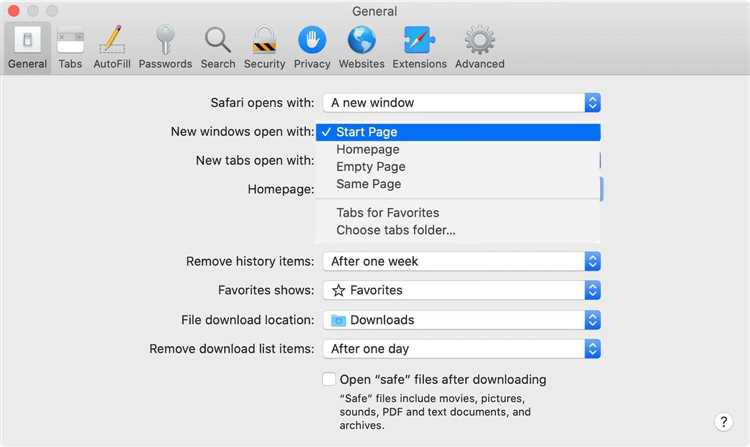Choose Start Page in the menu
The image size is (750, 447).
[x=458, y=132]
